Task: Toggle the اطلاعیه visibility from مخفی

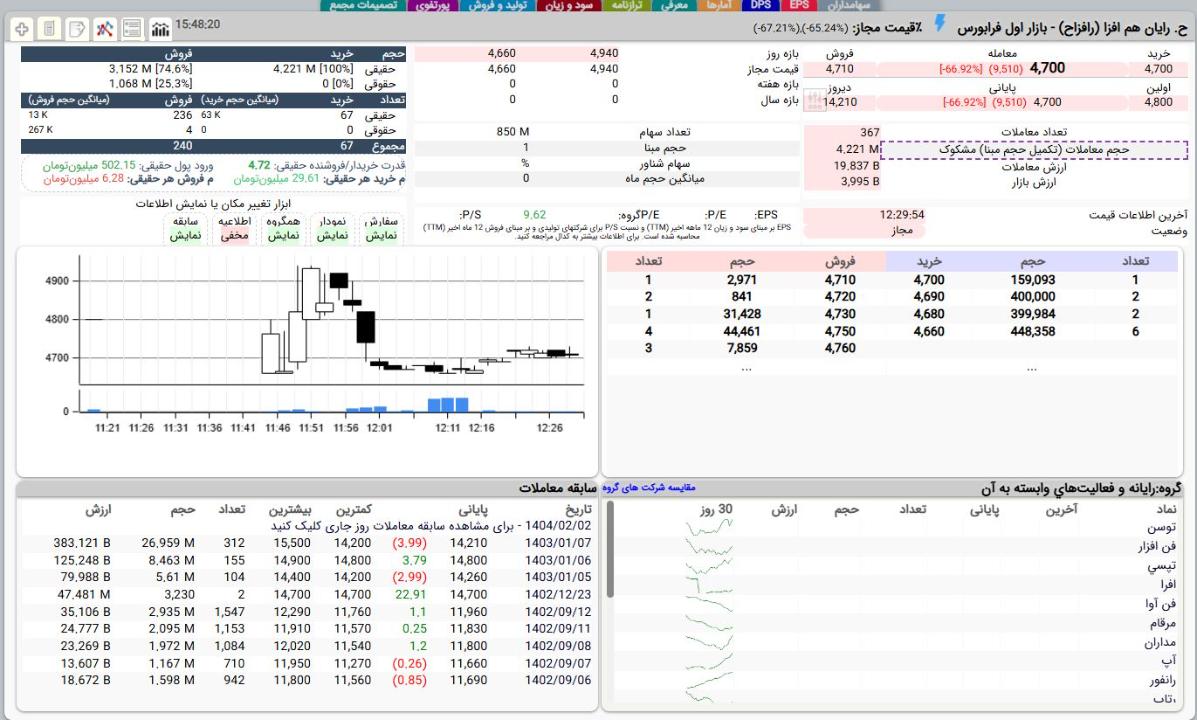Action: pos(234,237)
